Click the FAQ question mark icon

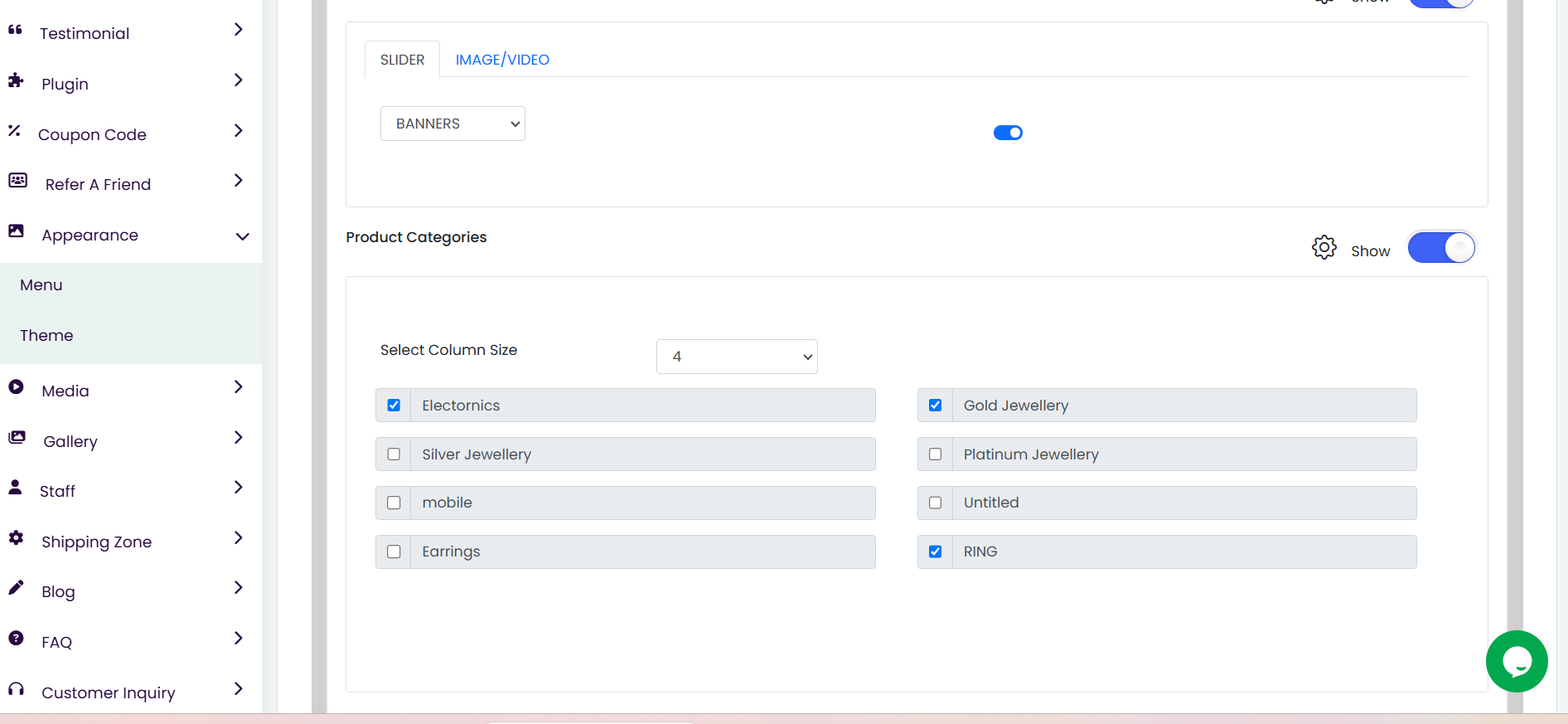[x=16, y=638]
